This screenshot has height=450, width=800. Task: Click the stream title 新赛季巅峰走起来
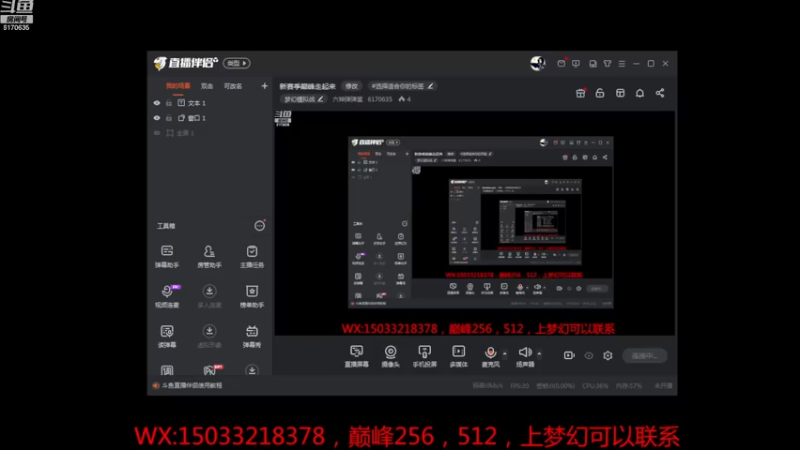point(307,86)
